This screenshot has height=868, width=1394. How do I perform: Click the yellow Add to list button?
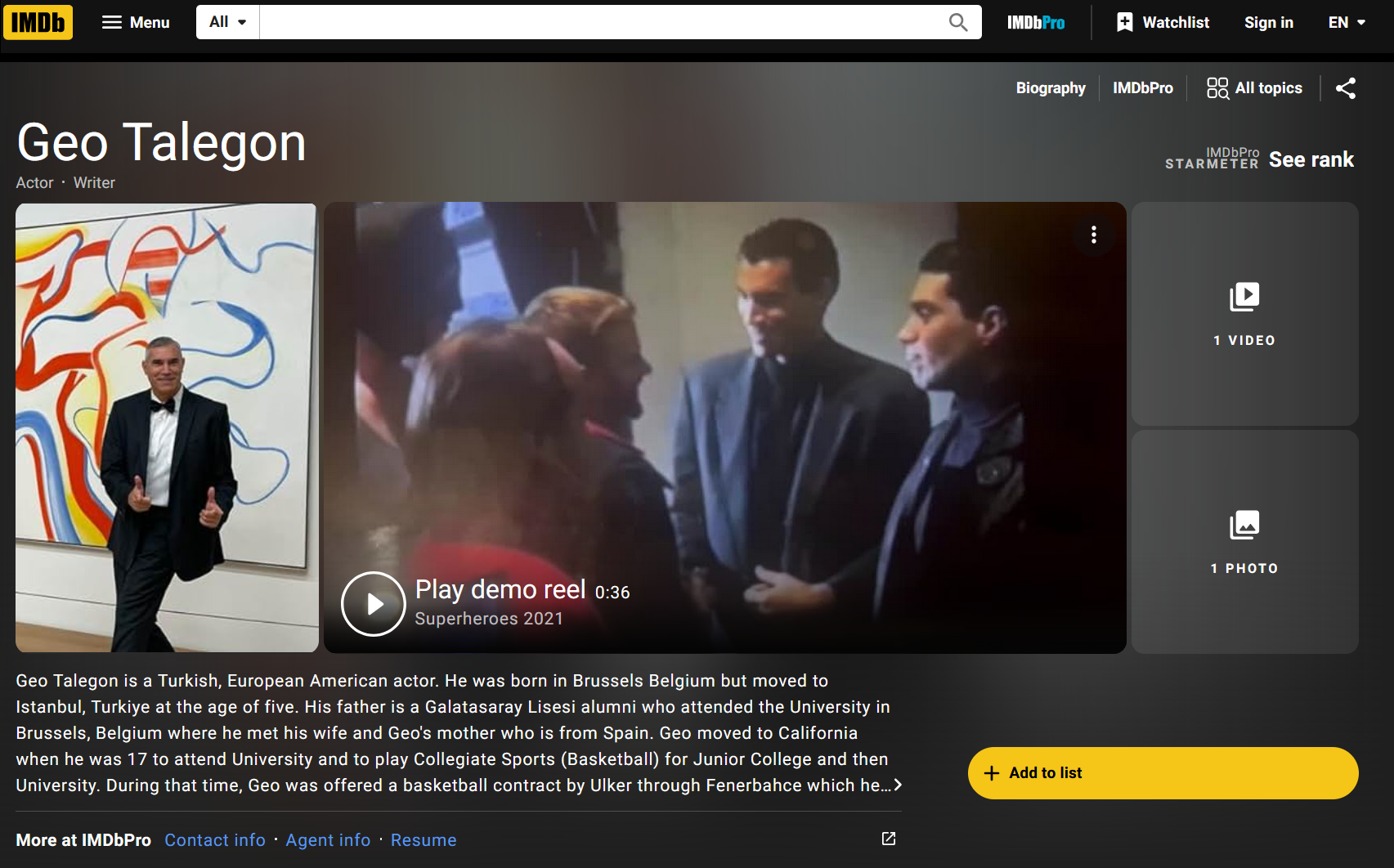tap(1163, 773)
